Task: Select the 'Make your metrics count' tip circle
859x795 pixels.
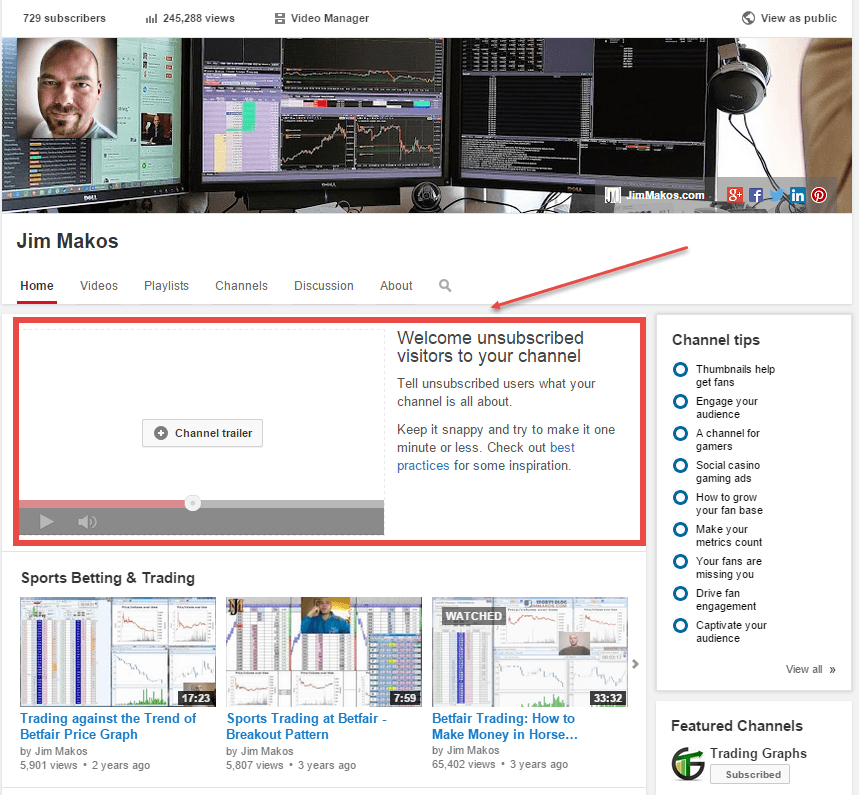Action: (x=680, y=529)
